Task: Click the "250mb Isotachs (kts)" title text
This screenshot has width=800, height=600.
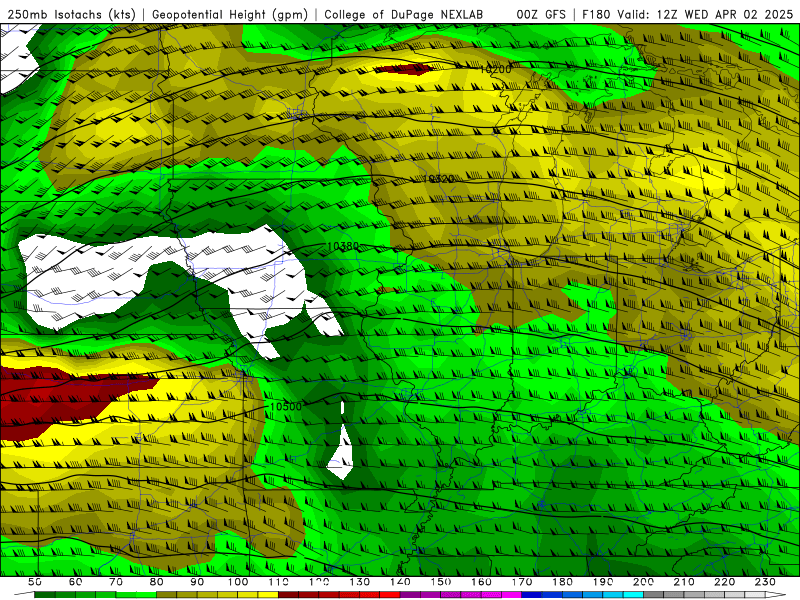Action: click(x=71, y=14)
